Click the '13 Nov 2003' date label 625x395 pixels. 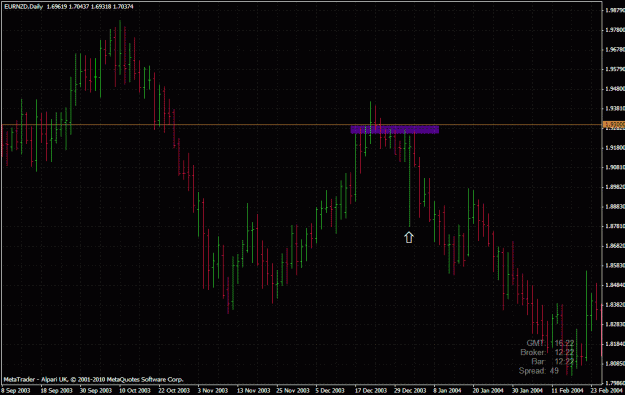tap(253, 390)
